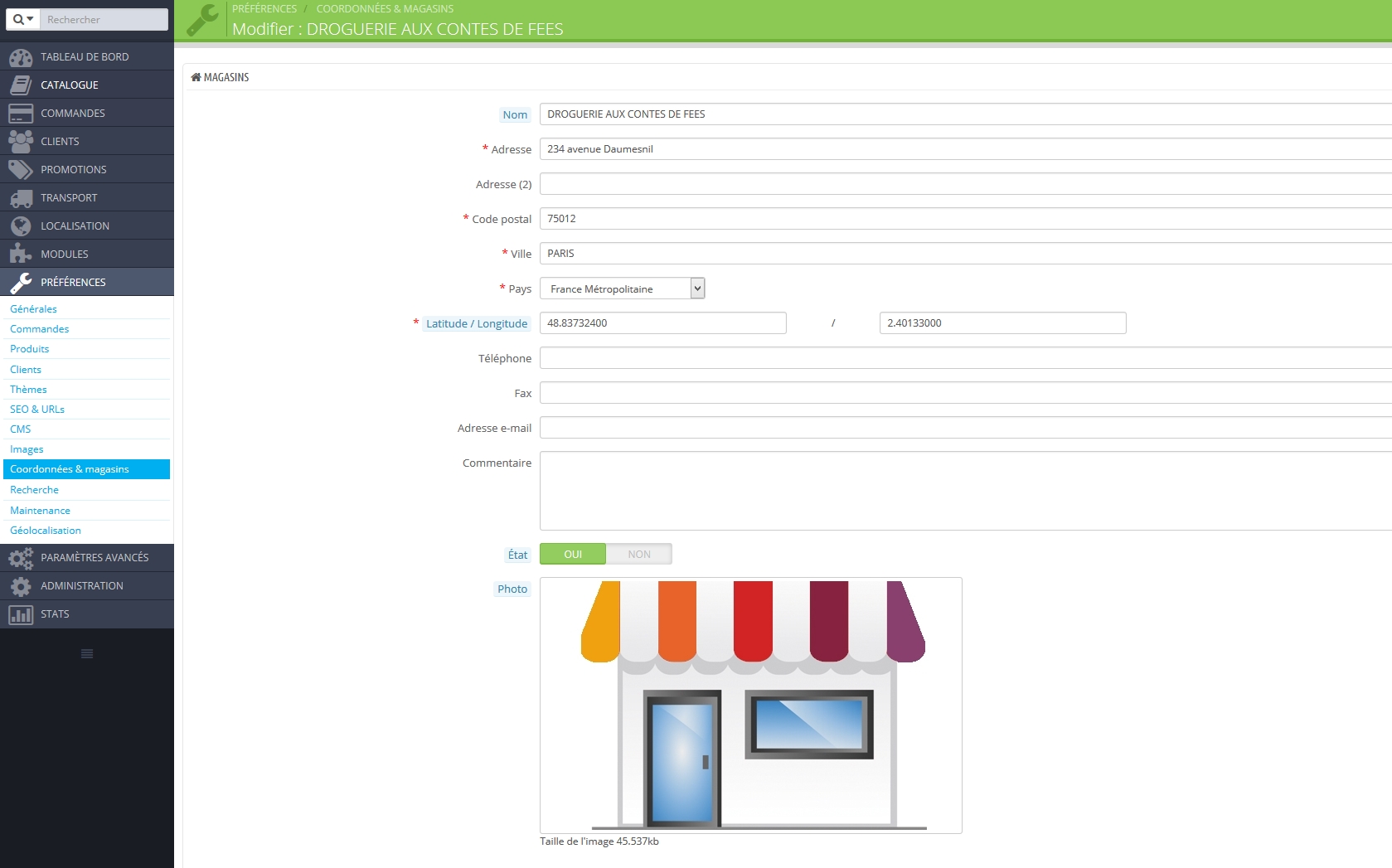
Task: Open the Promotions menu
Action: (87, 170)
